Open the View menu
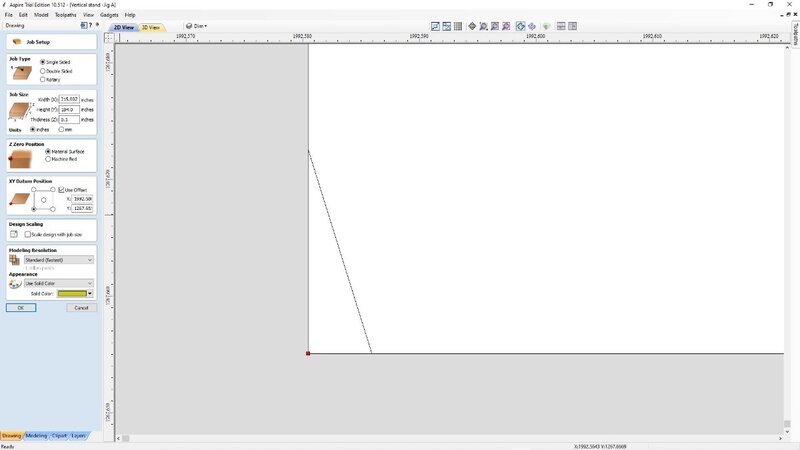The height and width of the screenshot is (450, 800). (88, 15)
